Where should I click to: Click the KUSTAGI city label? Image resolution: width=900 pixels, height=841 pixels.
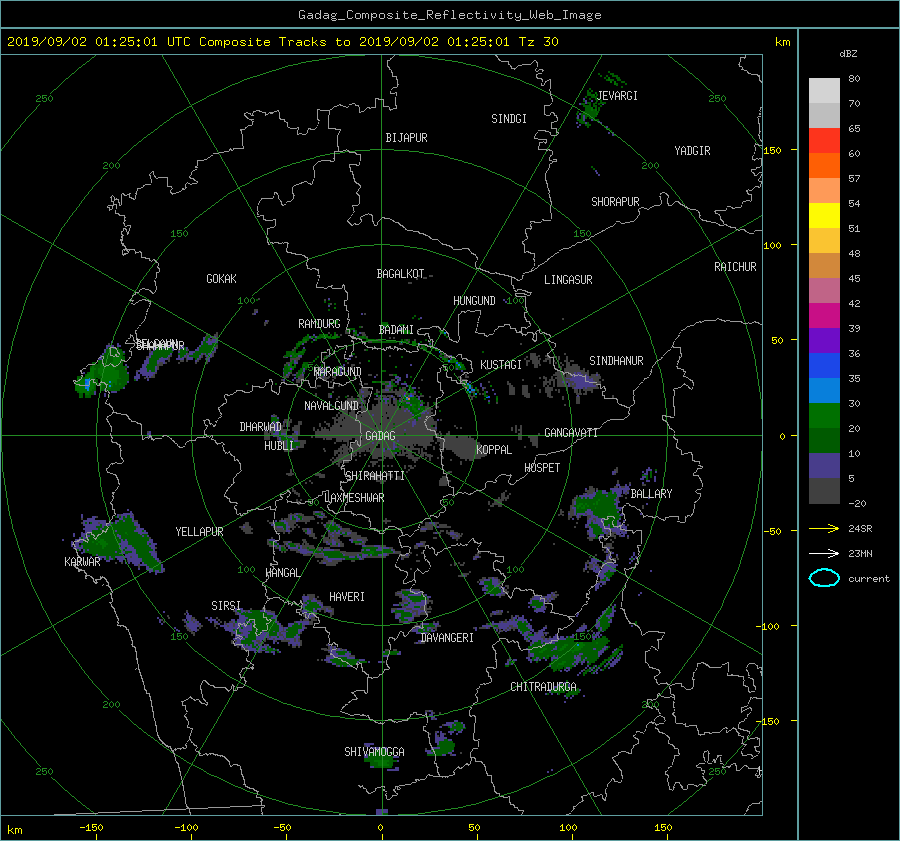(x=501, y=365)
